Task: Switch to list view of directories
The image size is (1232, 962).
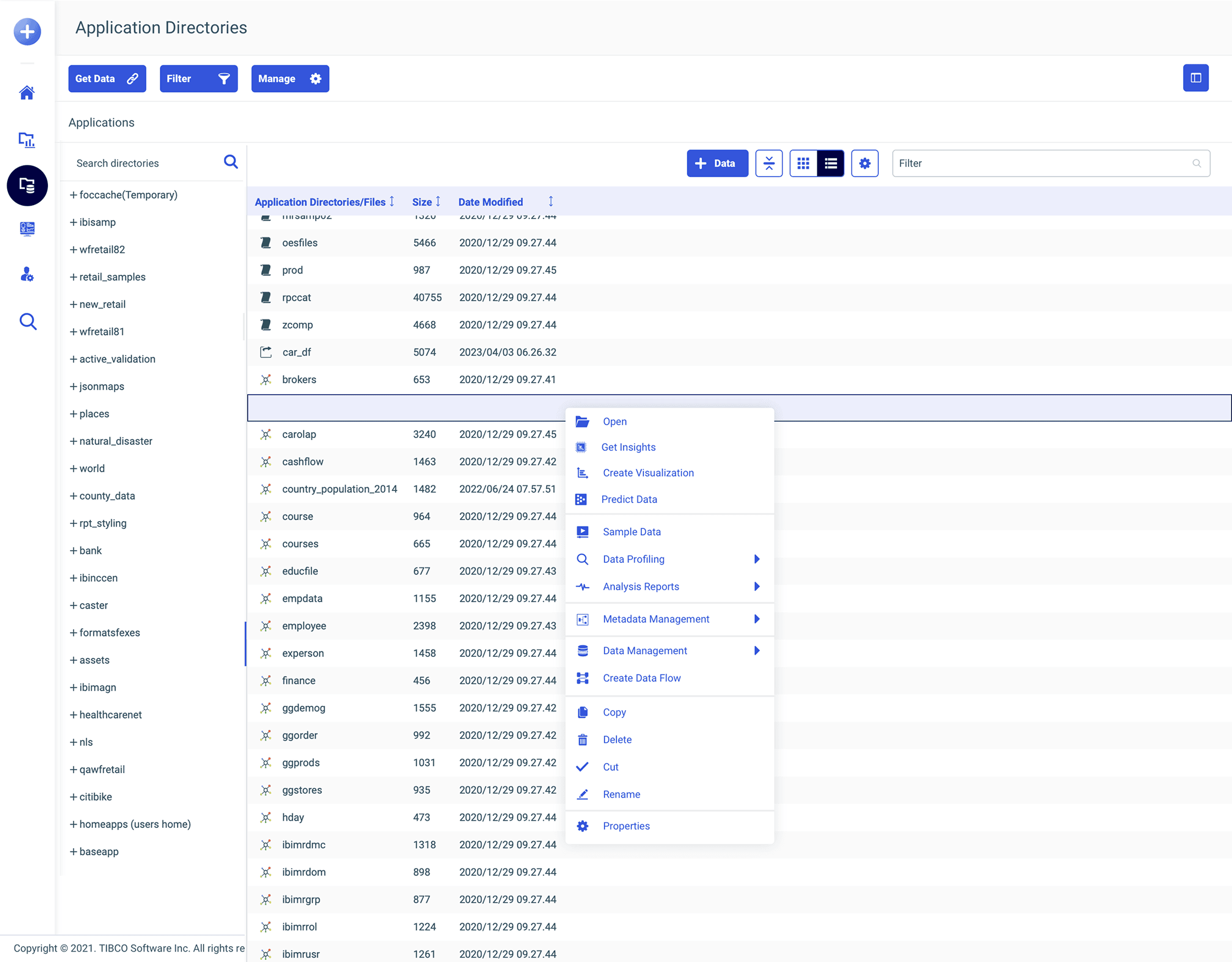Action: [831, 163]
